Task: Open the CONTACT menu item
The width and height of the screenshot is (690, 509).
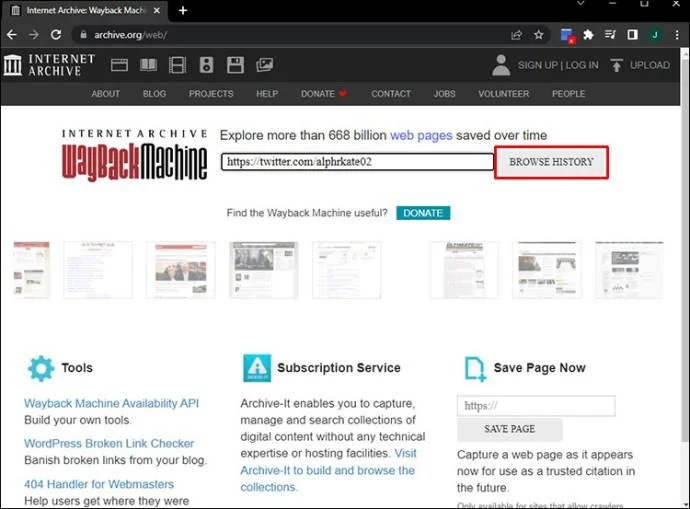Action: (x=391, y=94)
